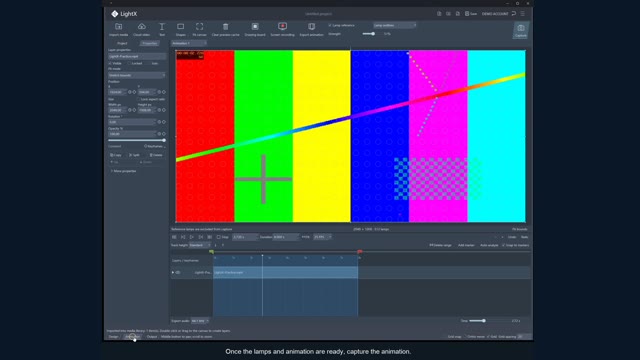Open the Cloud video tool
640x360 pixels.
click(142, 29)
